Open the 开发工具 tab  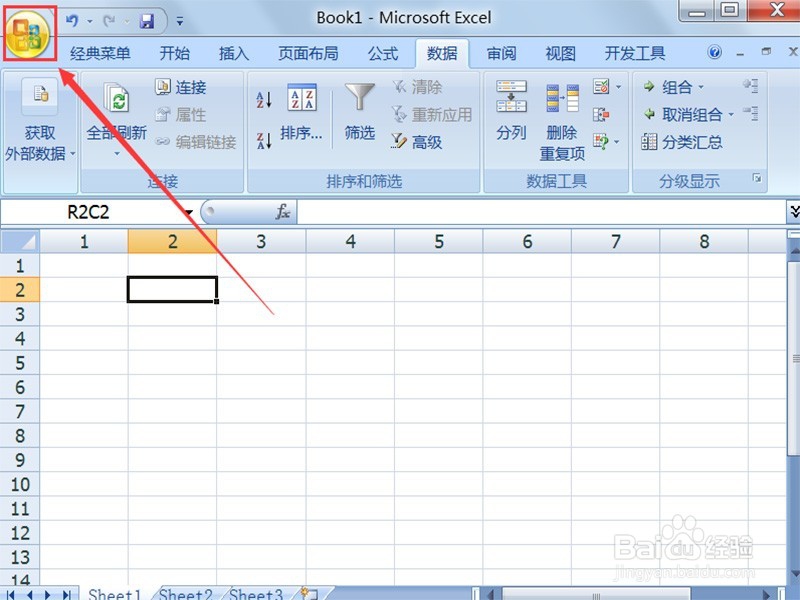click(x=635, y=54)
